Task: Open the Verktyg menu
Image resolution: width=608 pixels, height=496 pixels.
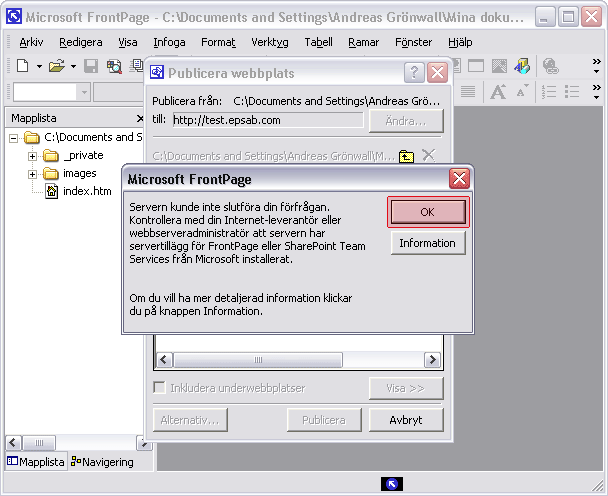Action: pyautogui.click(x=269, y=42)
